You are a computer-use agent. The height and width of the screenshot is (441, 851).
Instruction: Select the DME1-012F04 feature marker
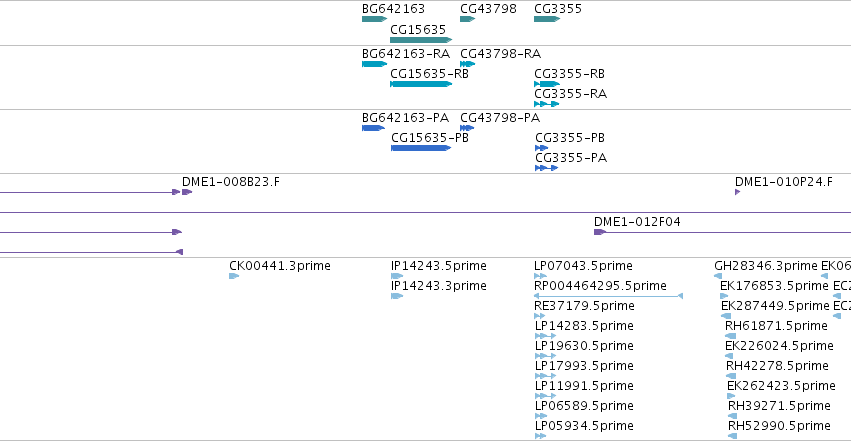click(600, 232)
